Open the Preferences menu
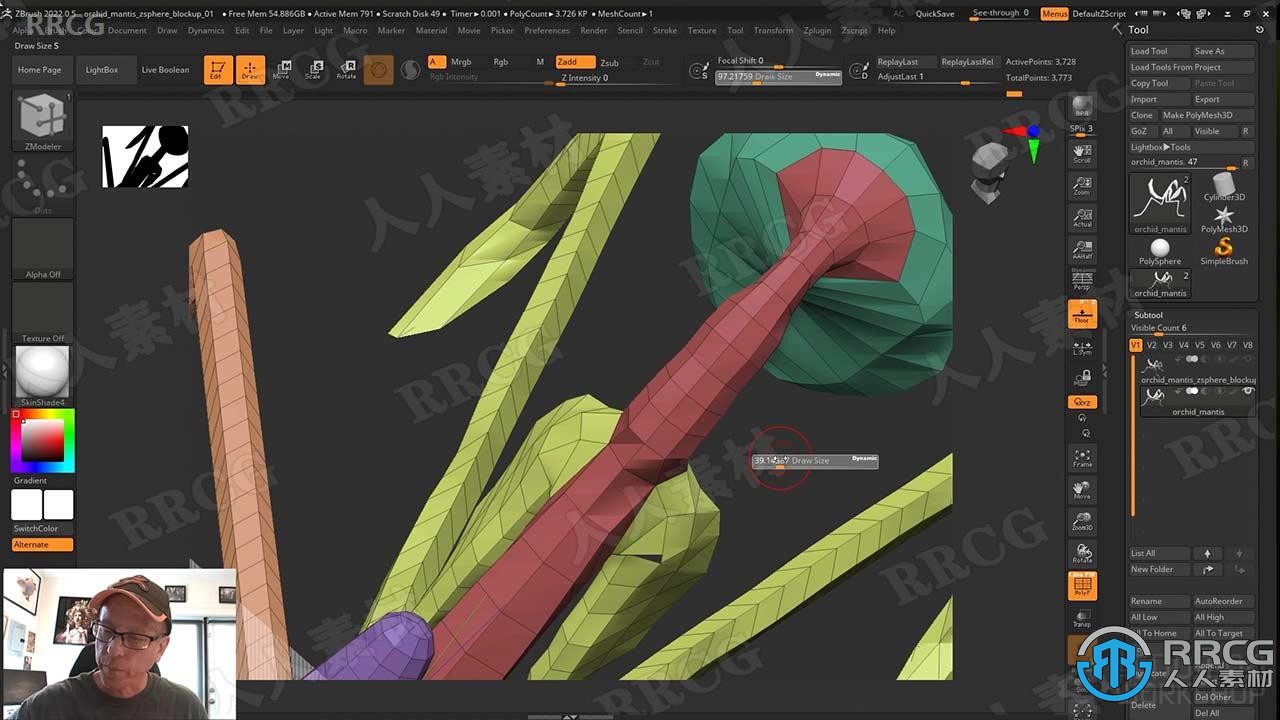 tap(547, 31)
